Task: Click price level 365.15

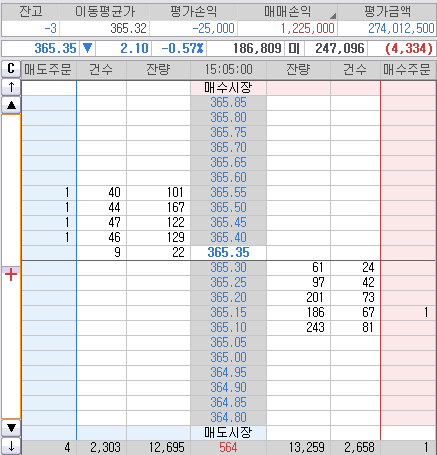Action: coord(228,313)
